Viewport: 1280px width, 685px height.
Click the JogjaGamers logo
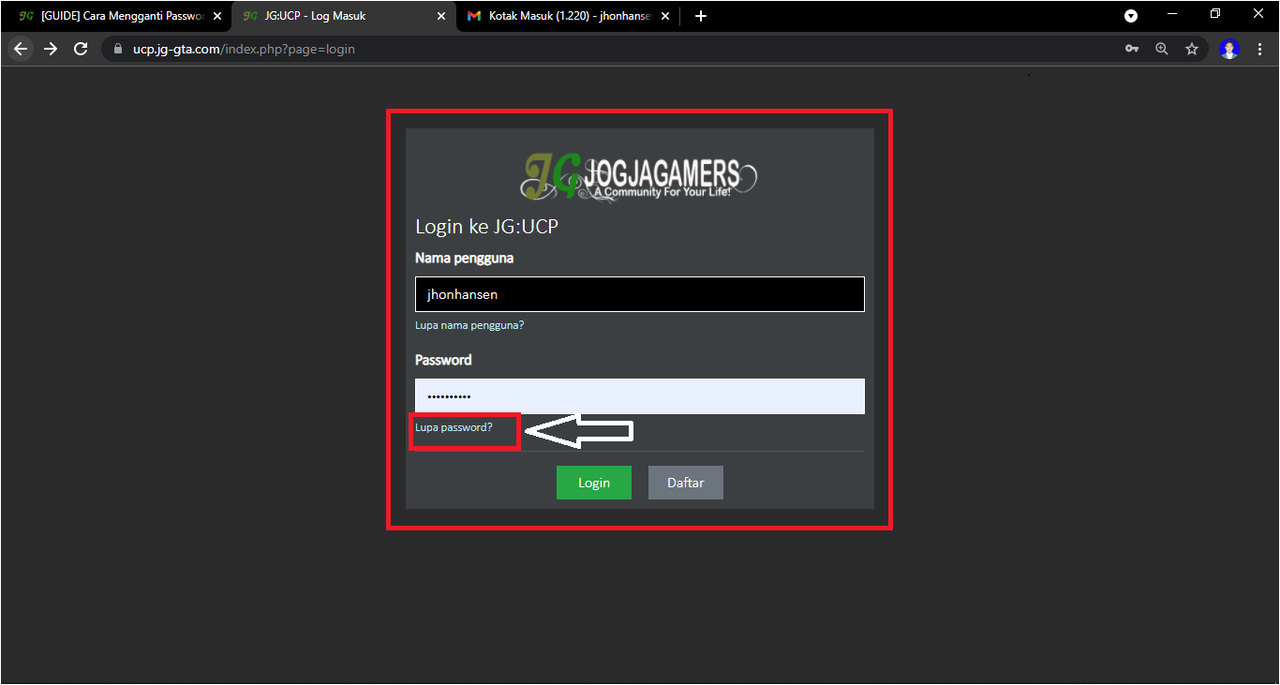tap(639, 176)
